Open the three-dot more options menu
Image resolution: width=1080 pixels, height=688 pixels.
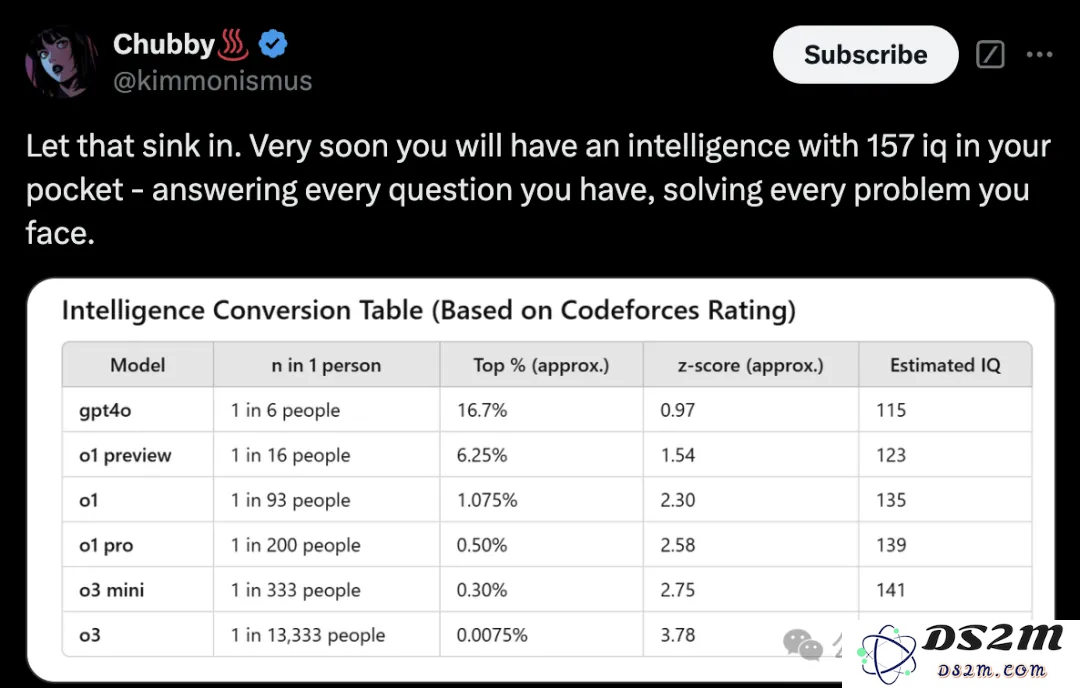1039,54
